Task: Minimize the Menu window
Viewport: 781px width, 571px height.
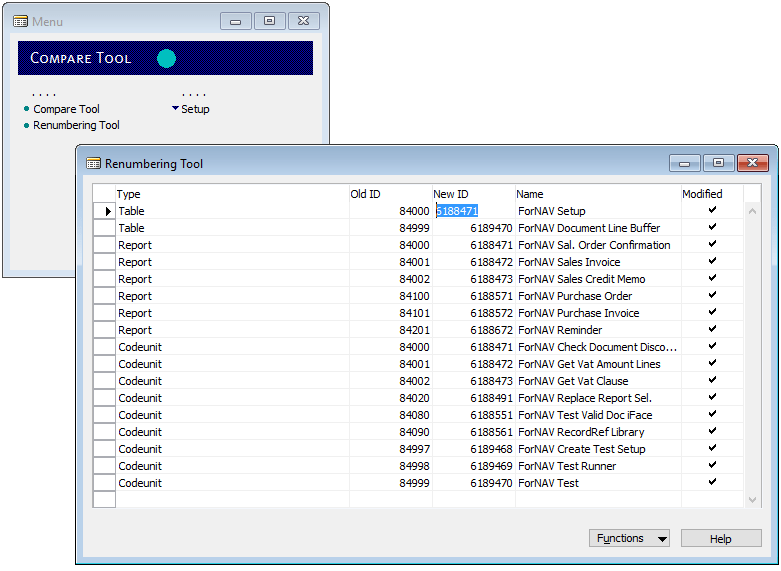Action: click(x=235, y=20)
